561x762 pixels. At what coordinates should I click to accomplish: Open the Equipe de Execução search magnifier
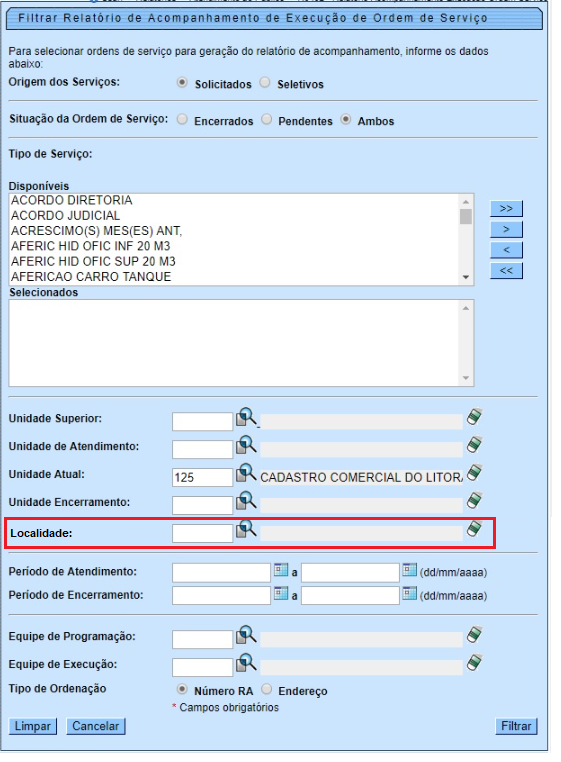246,663
